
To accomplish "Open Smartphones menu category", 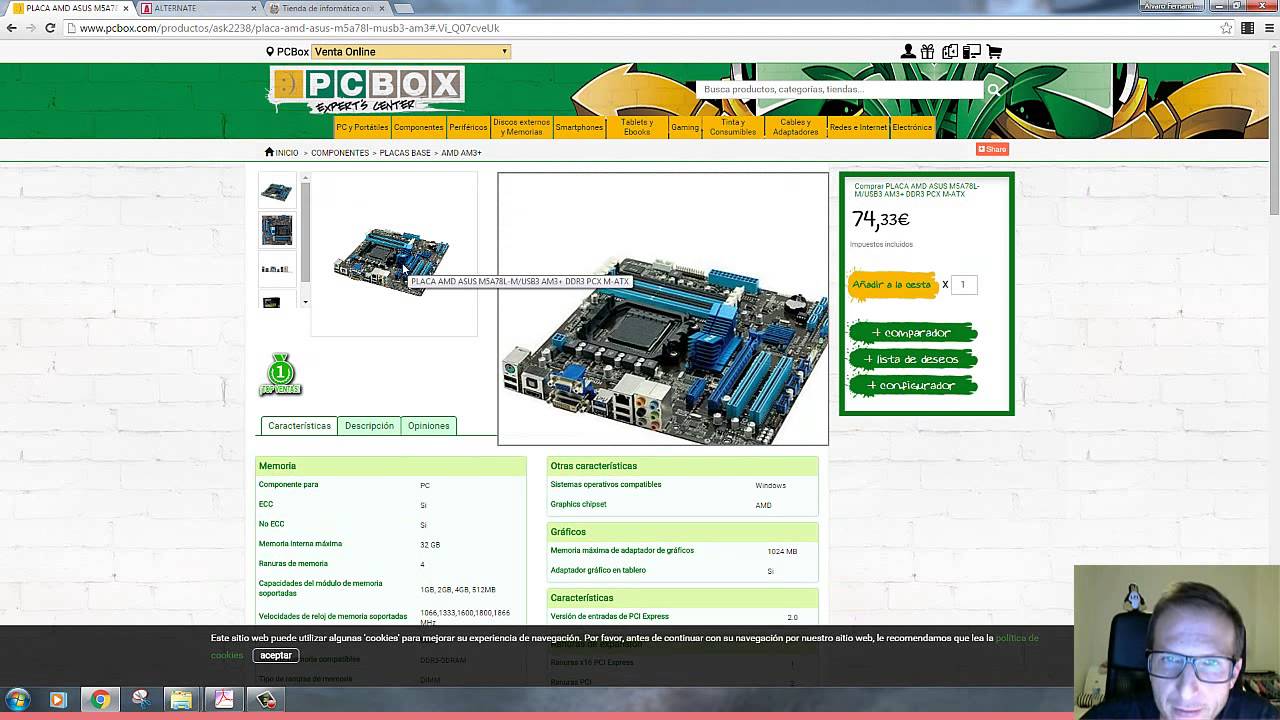I will tap(579, 127).
